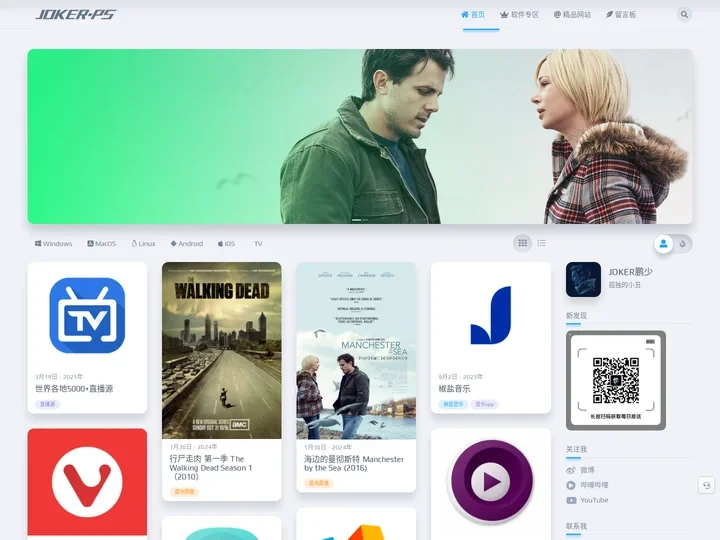Click the 椒盐音乐 tag
Image resolution: width=720 pixels, height=540 pixels.
coord(453,404)
